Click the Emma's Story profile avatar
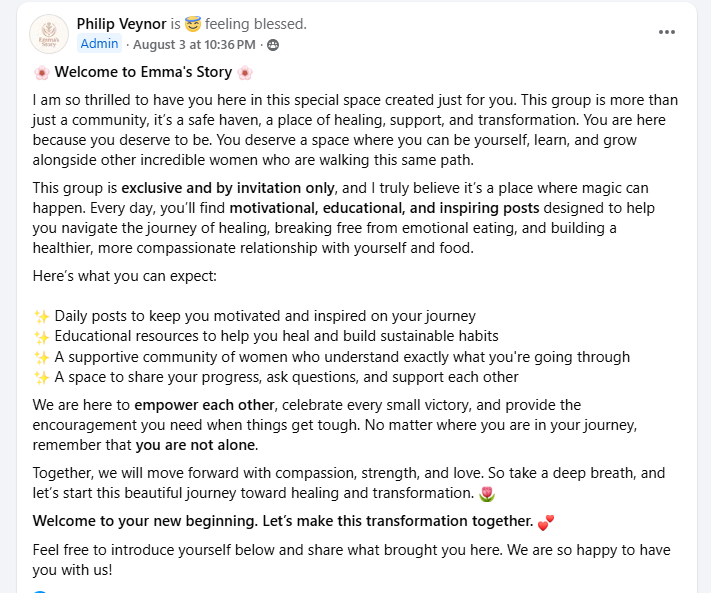 [x=49, y=34]
